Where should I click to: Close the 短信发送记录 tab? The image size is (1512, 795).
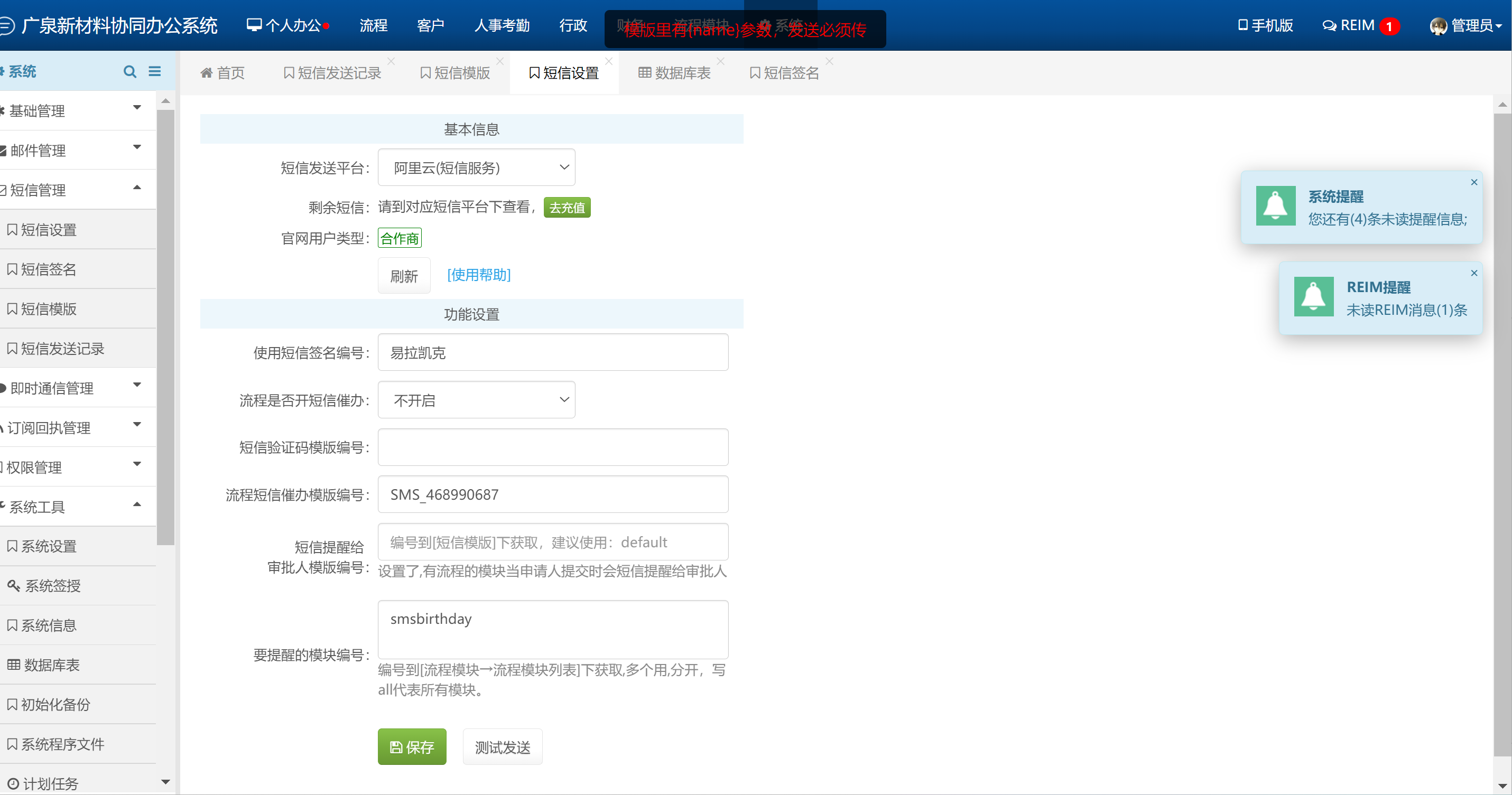coord(392,61)
